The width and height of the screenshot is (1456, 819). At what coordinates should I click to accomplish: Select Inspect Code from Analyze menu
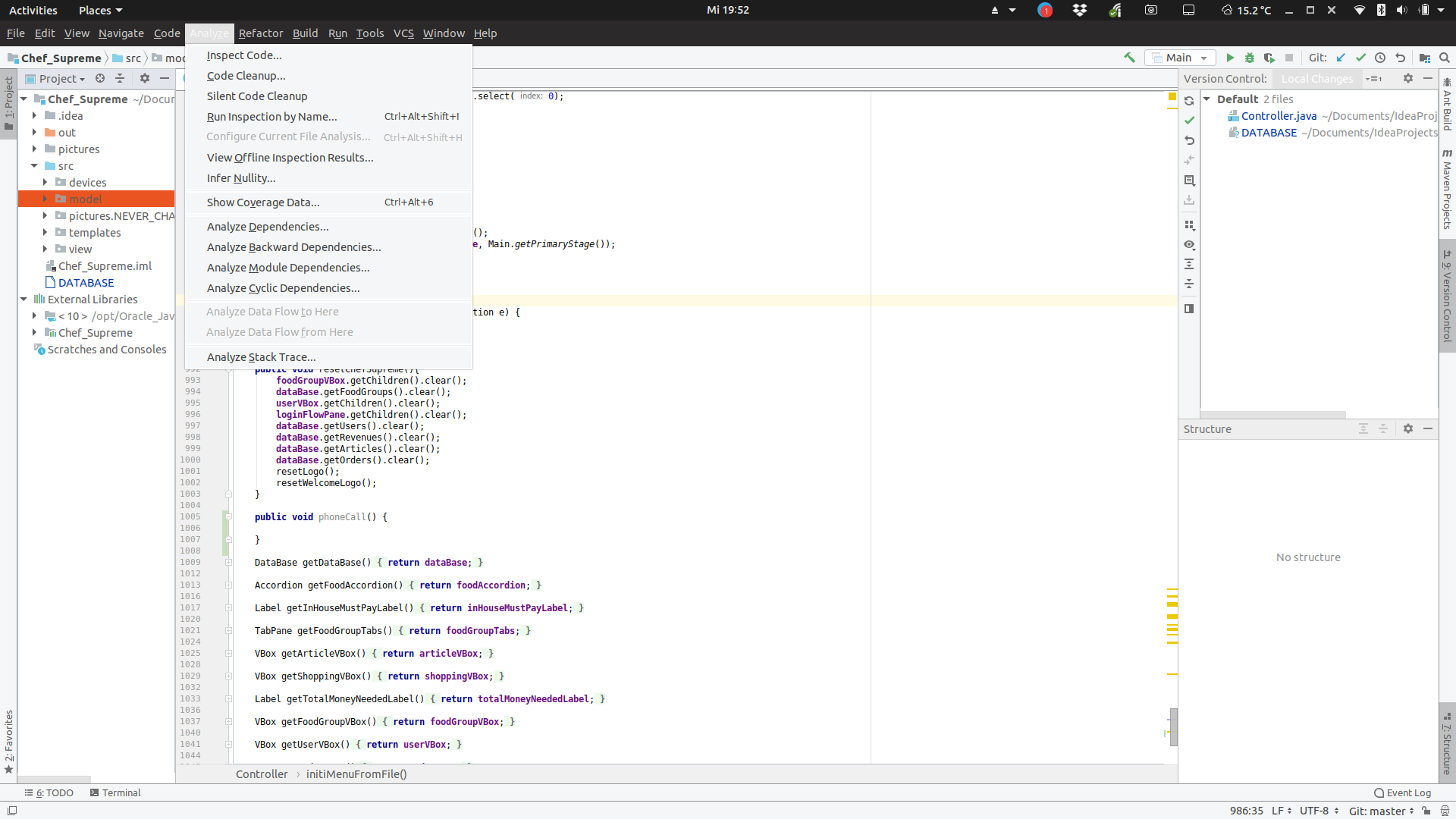coord(244,55)
